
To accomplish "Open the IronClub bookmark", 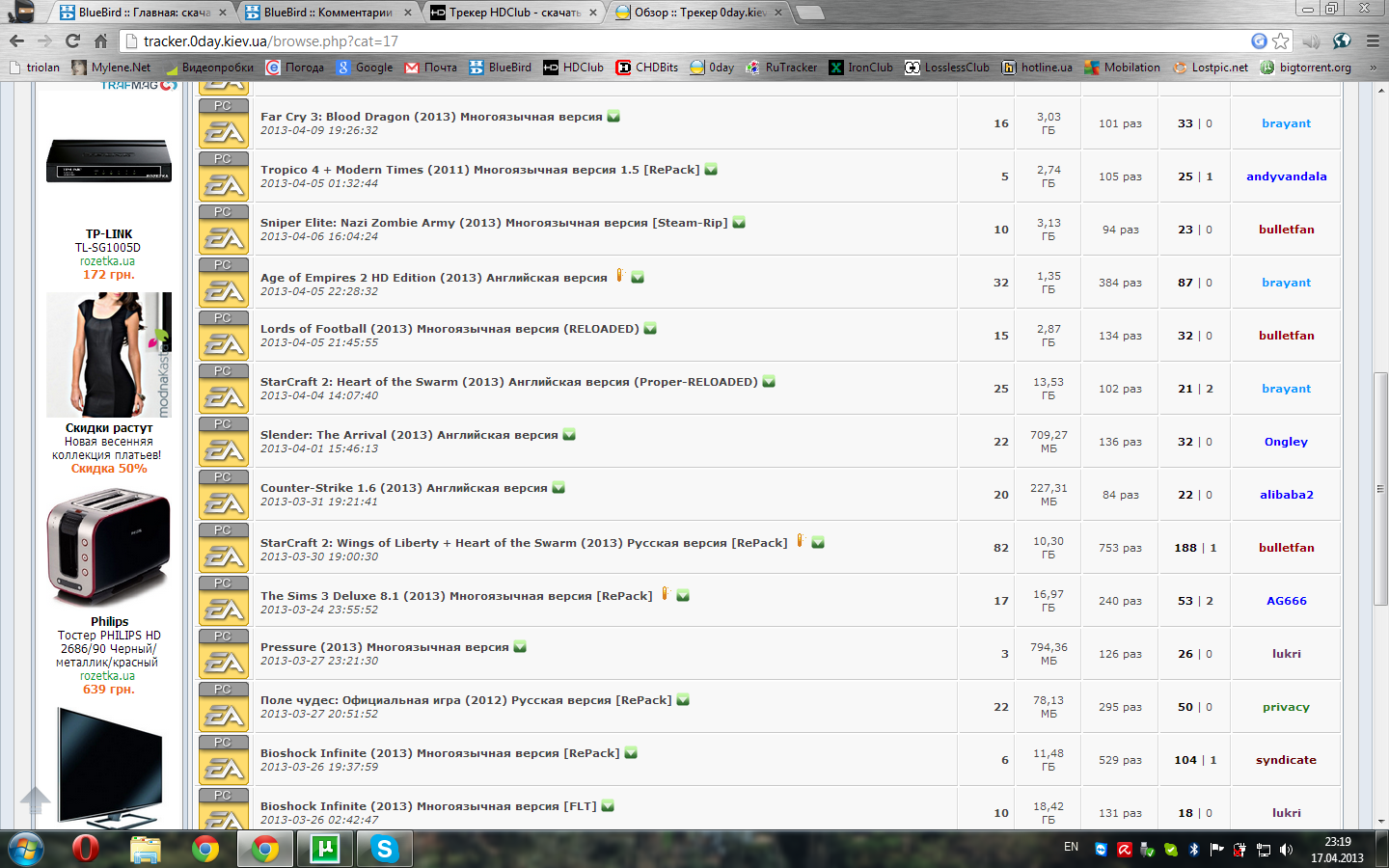I will point(860,68).
